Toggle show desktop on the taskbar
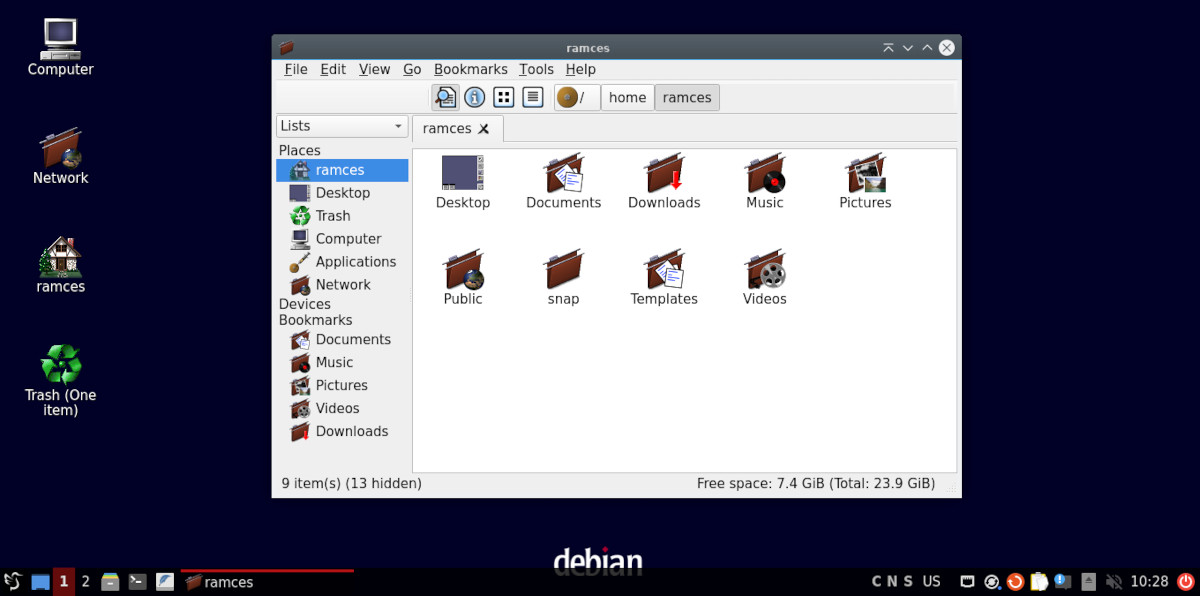Image resolution: width=1200 pixels, height=596 pixels. (x=39, y=581)
